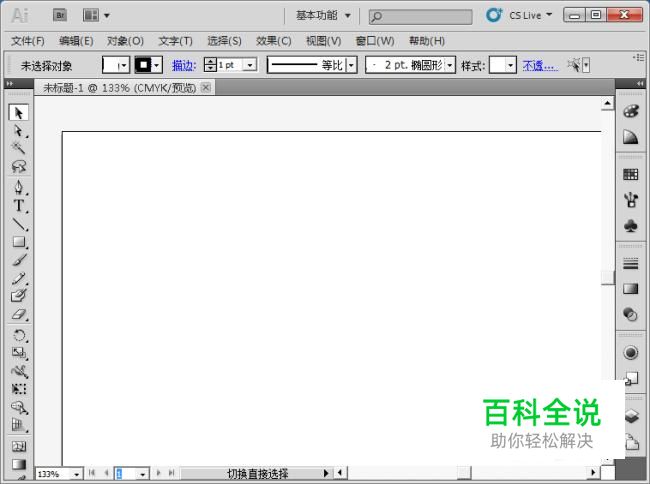
Task: Open the Gradient panel icon
Action: pyautogui.click(x=631, y=289)
